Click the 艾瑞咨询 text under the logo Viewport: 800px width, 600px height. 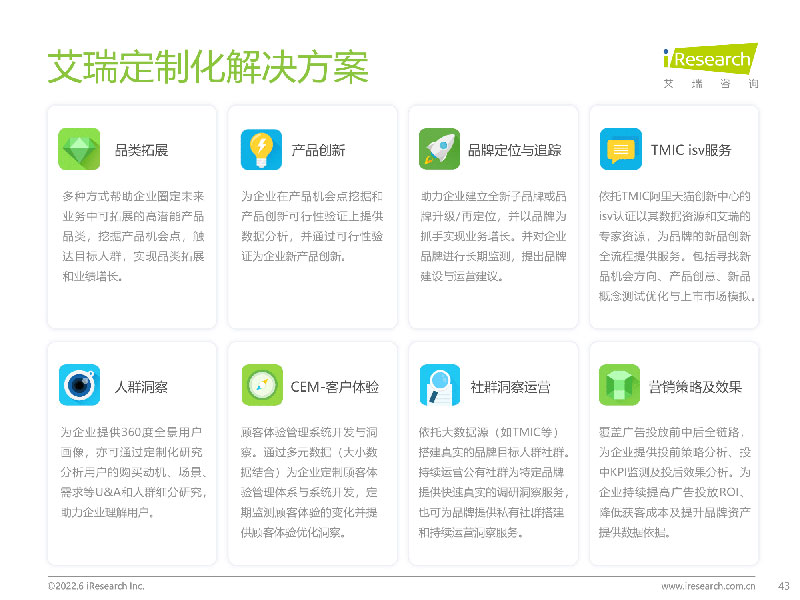[x=711, y=83]
